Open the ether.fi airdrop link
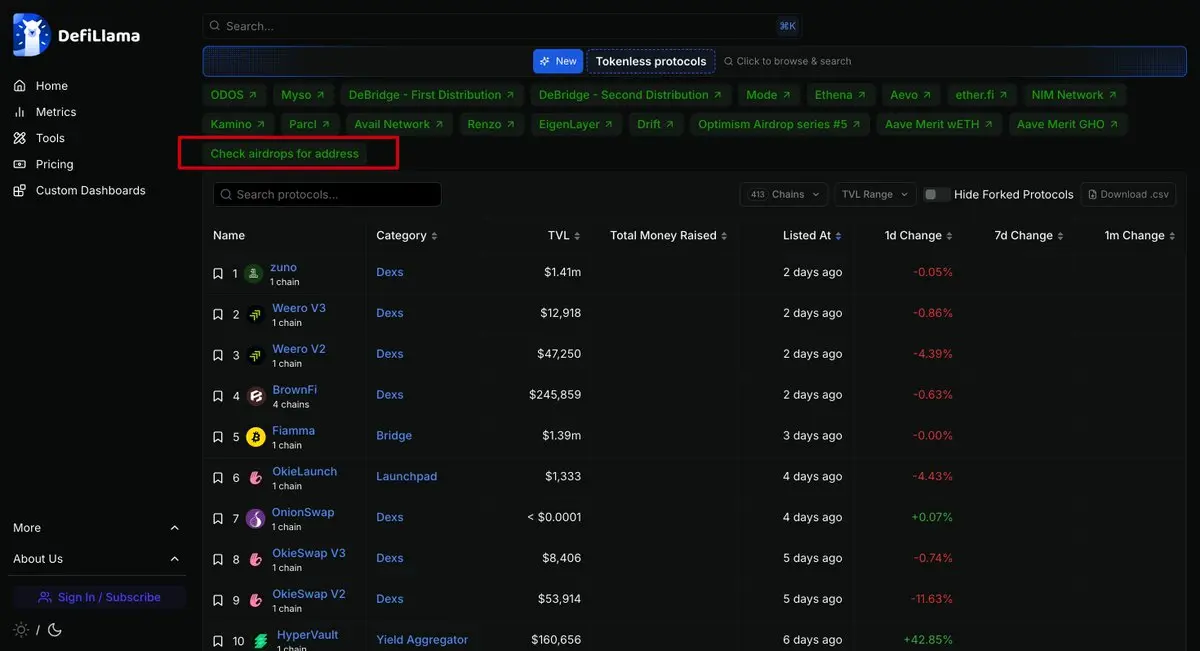This screenshot has width=1200, height=651. (x=982, y=95)
